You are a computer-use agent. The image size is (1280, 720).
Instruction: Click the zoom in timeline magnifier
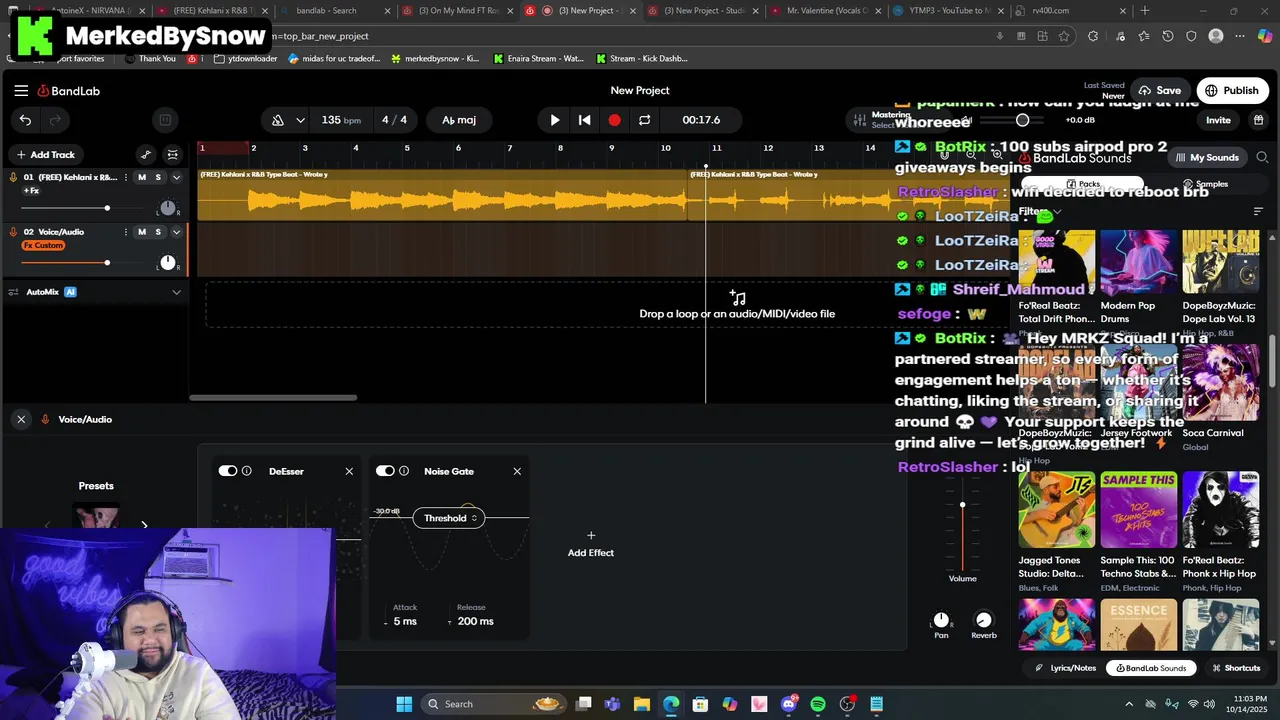pyautogui.click(x=997, y=155)
